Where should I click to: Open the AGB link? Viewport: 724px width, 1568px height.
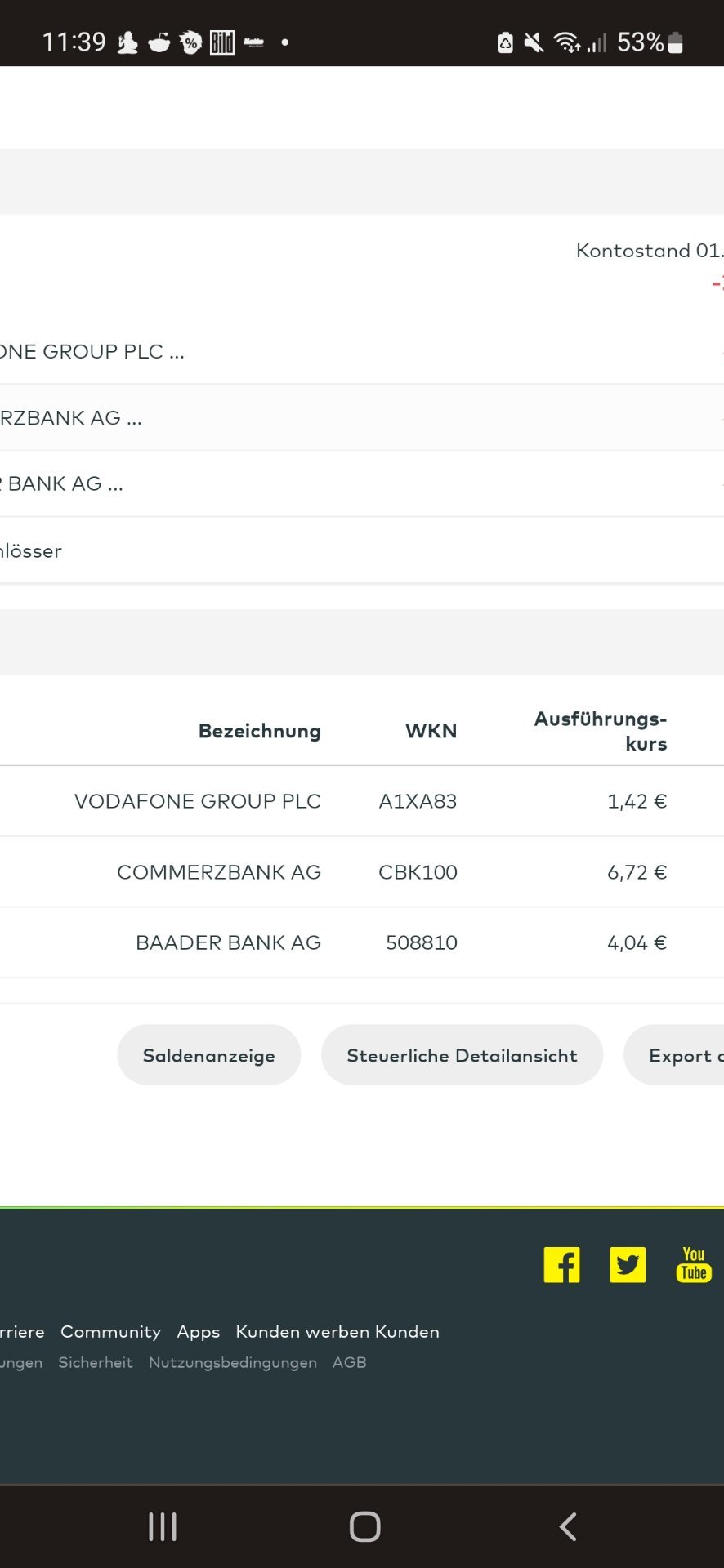[x=350, y=1362]
